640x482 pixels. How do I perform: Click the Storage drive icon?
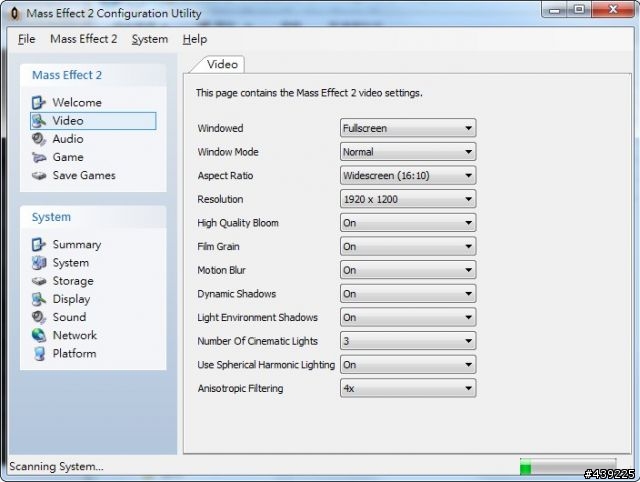pos(39,281)
